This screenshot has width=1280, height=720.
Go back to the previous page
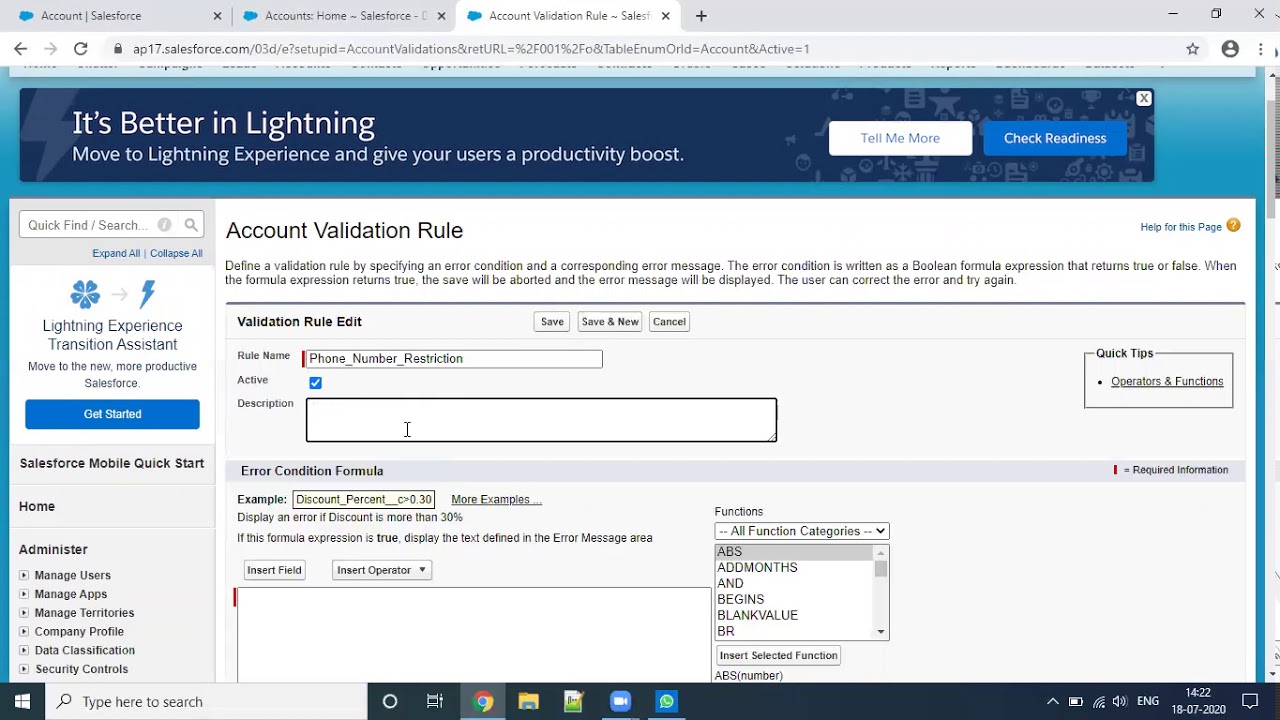(x=20, y=48)
